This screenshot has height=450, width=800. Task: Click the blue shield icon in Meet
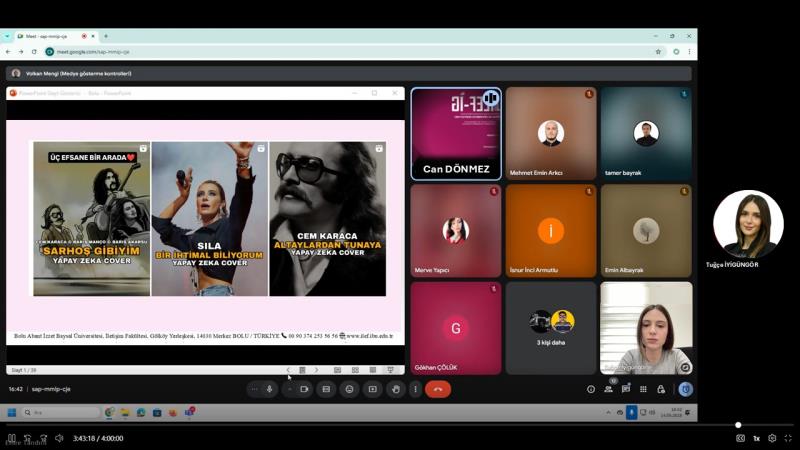(686, 389)
